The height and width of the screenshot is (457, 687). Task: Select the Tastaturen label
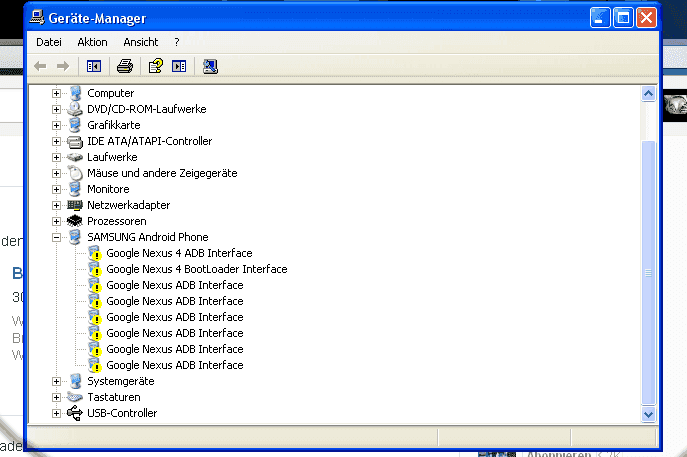tap(114, 397)
